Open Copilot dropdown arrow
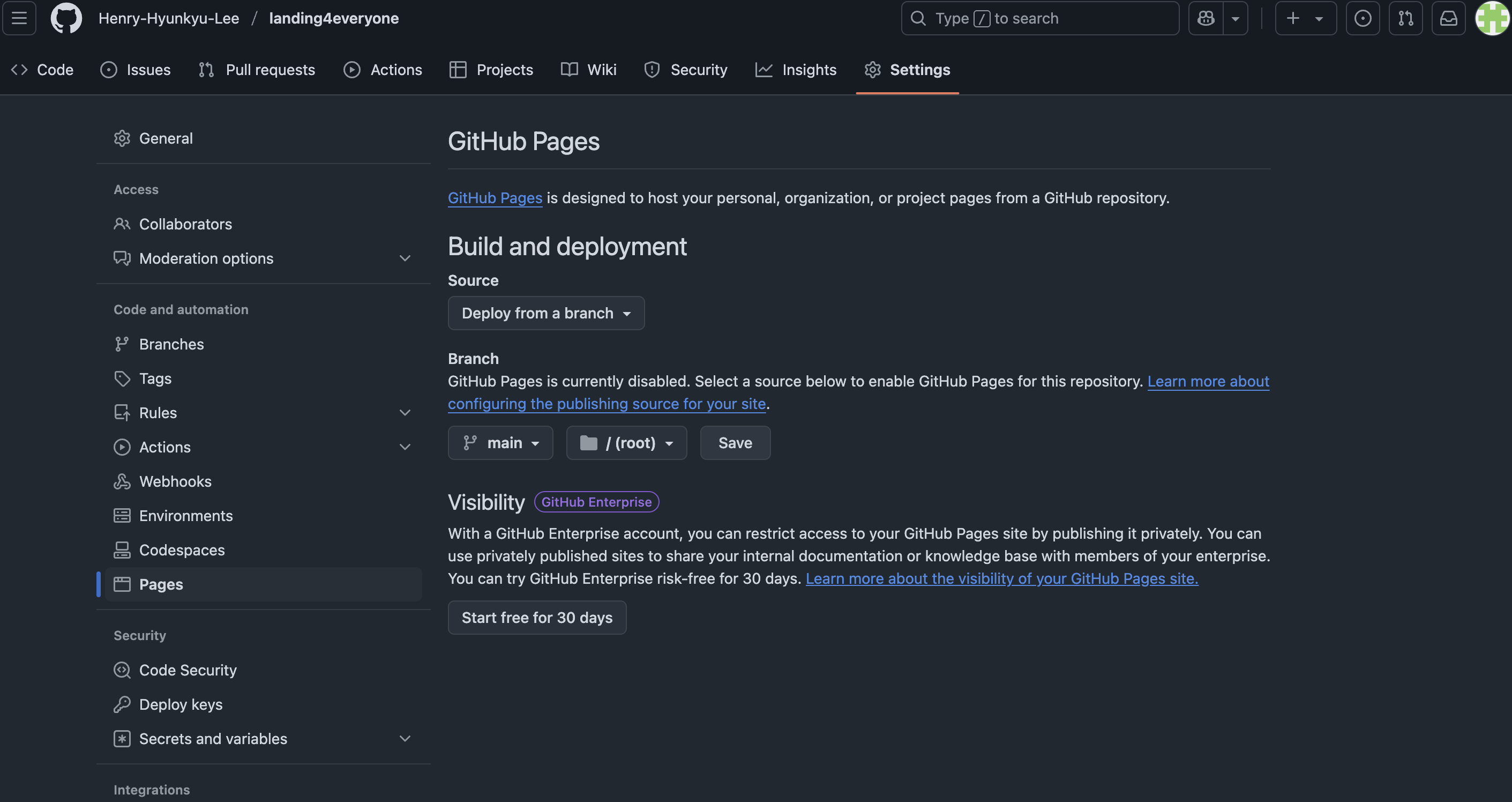1512x802 pixels. (x=1236, y=18)
